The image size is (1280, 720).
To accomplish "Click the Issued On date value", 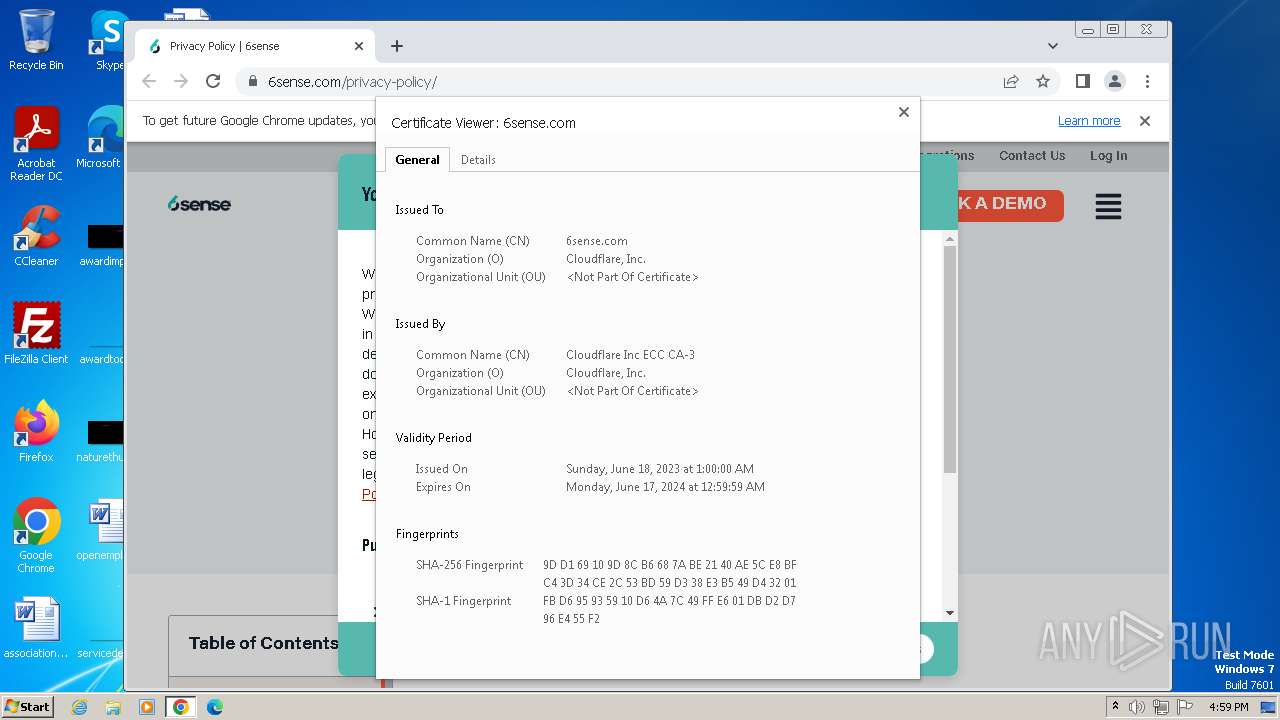I will click(x=660, y=469).
